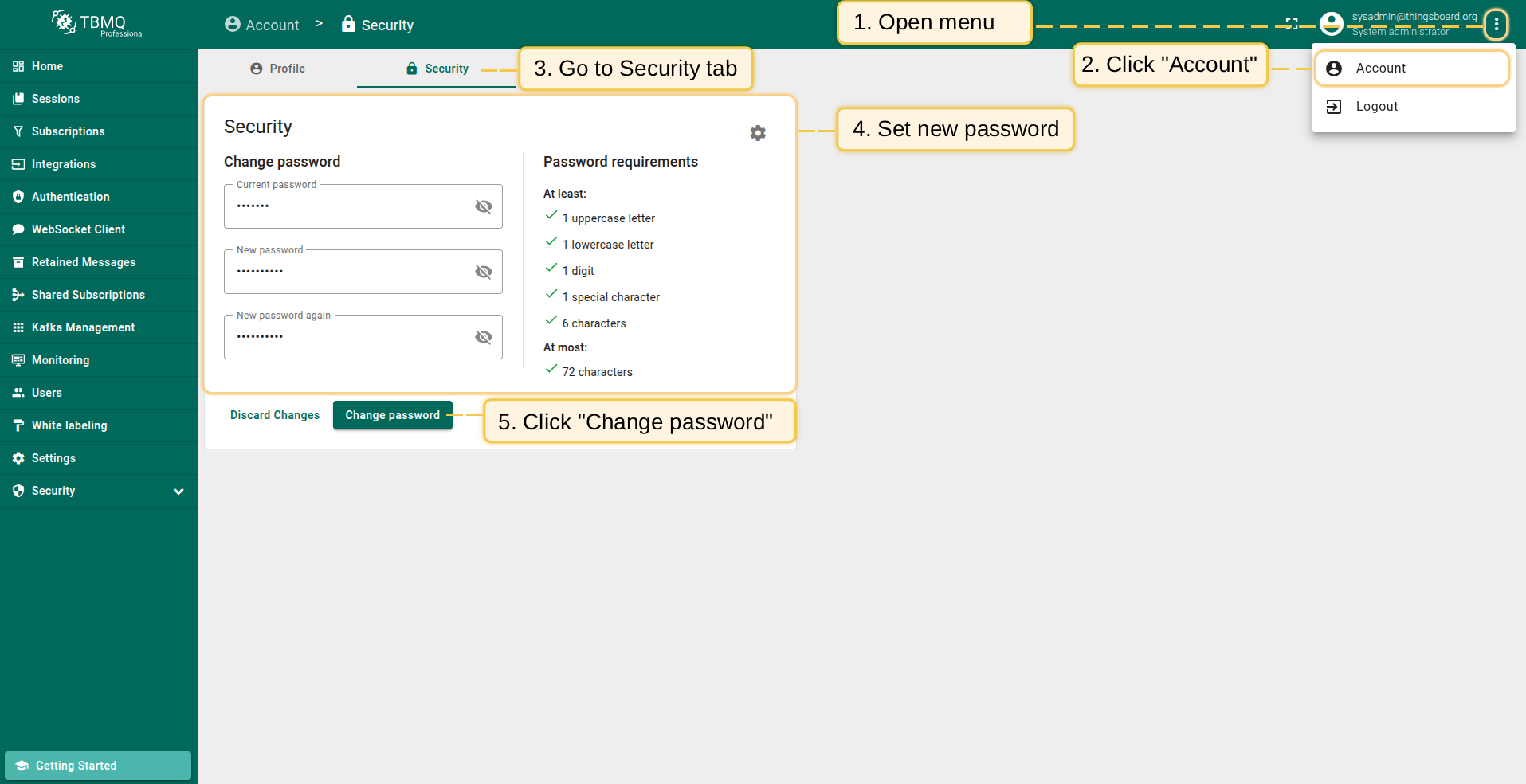Click the TBMQ Professional logo
Viewport: 1526px width, 784px height.
tap(98, 24)
